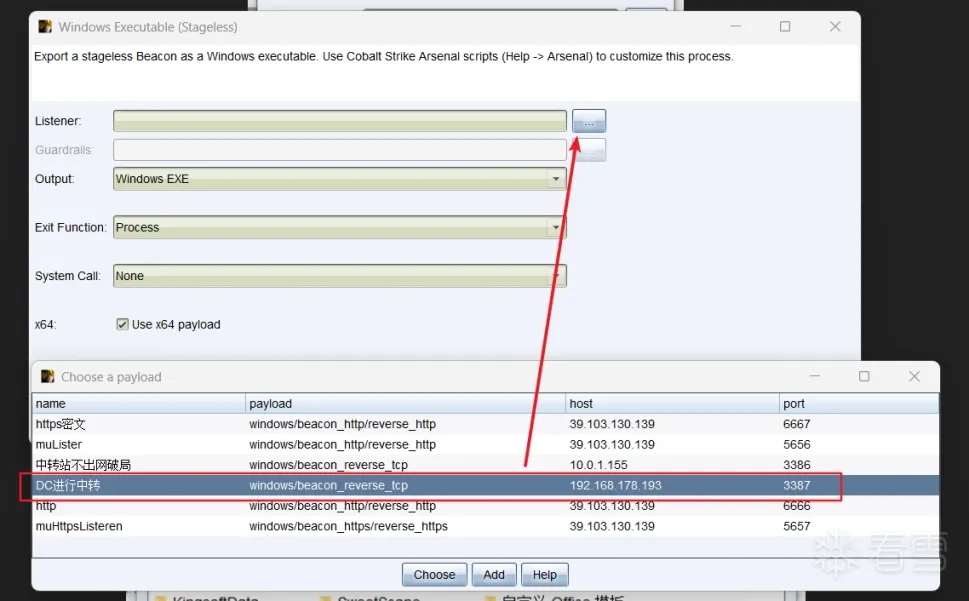Image resolution: width=969 pixels, height=601 pixels.
Task: Select the https密文 listener row
Action: (x=485, y=424)
